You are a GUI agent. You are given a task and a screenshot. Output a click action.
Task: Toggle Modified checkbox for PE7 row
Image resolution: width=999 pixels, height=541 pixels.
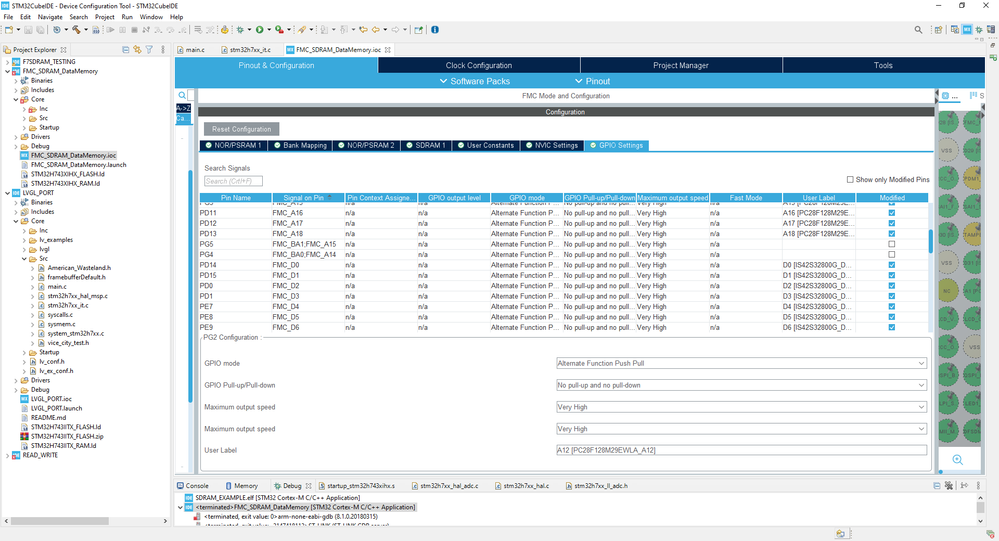pos(891,307)
